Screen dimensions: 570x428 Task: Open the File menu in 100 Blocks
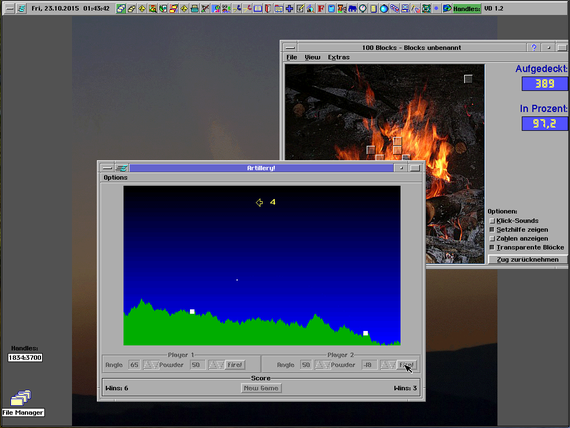coord(292,57)
